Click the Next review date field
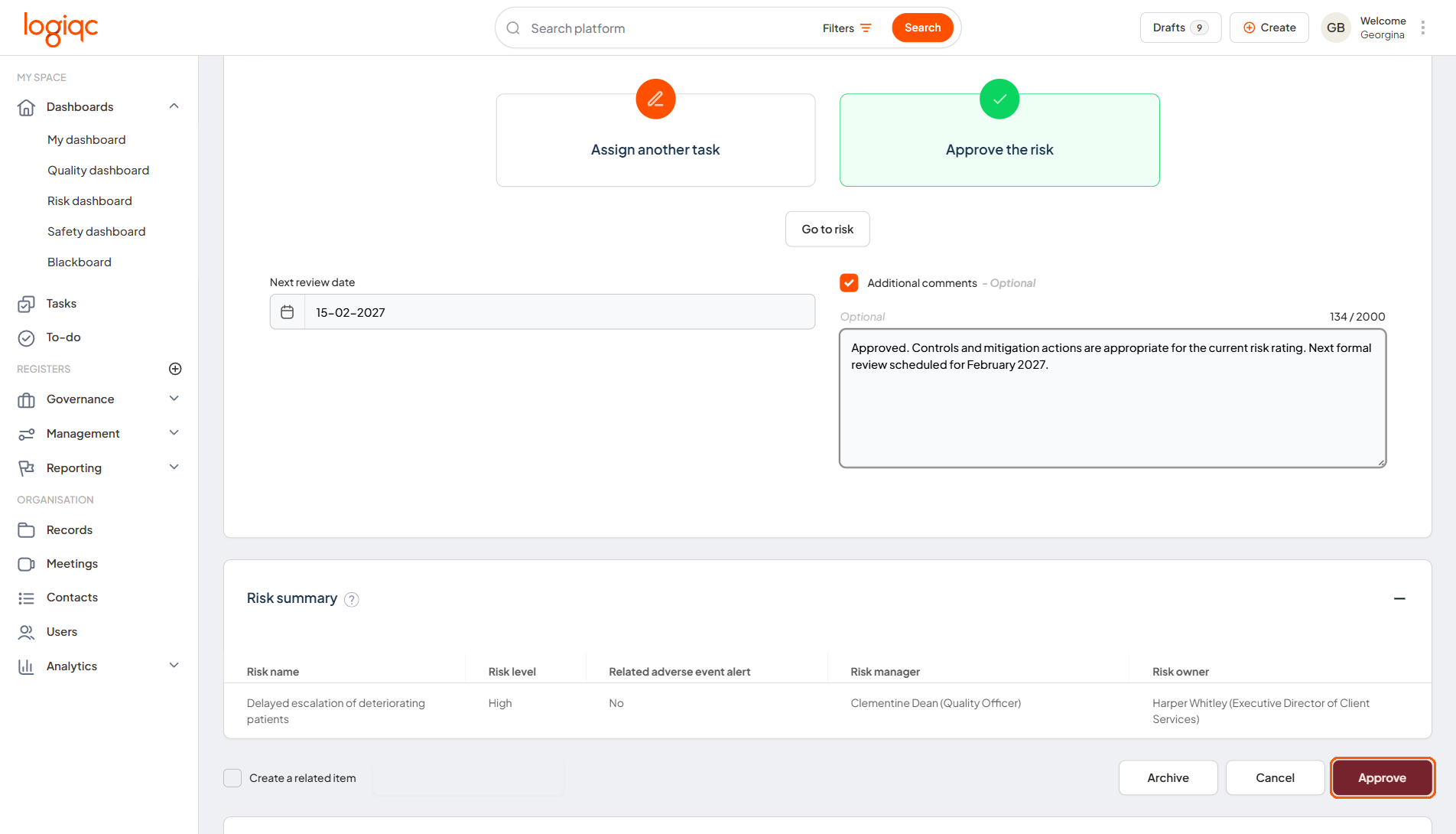The image size is (1456, 834). tap(542, 312)
